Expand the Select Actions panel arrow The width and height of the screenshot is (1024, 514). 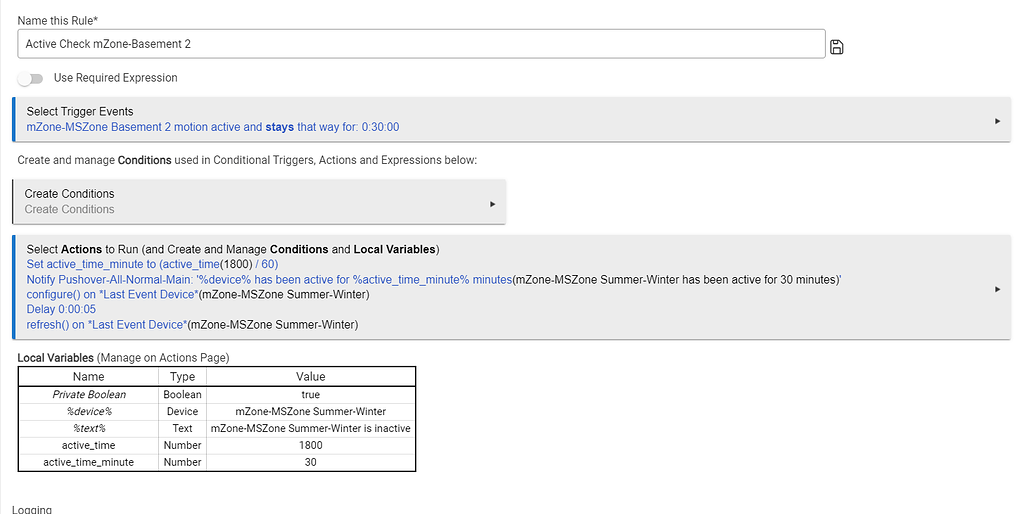click(x=997, y=289)
